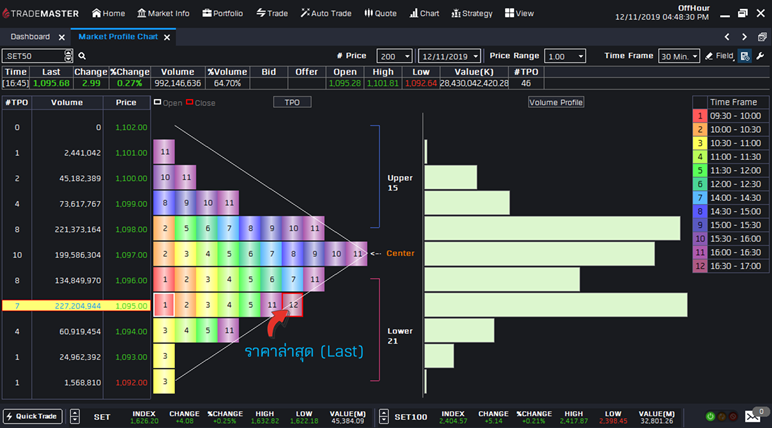
Task: Close the Market Profile Chart tab
Action: click(x=167, y=37)
